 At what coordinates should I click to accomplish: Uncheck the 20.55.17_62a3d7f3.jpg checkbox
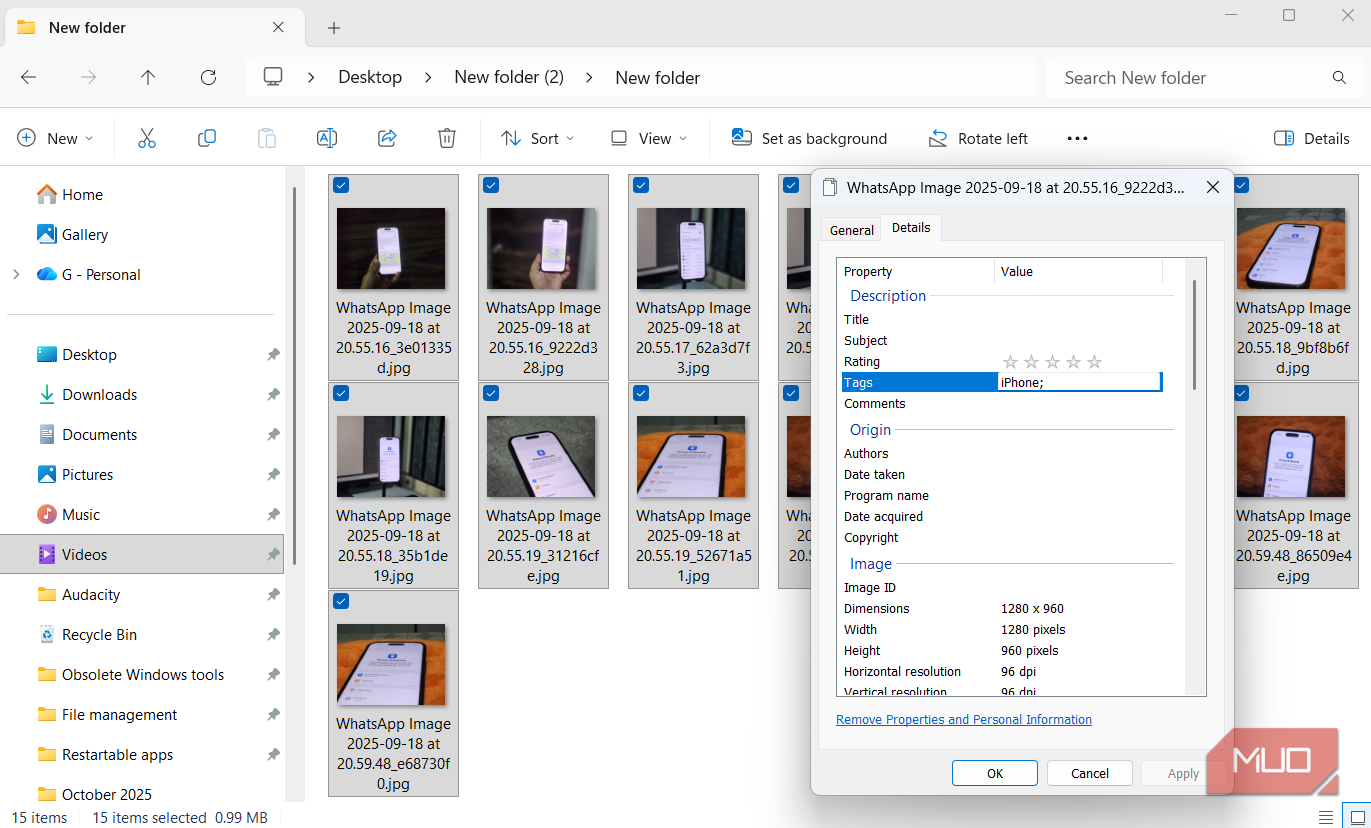pyautogui.click(x=641, y=185)
